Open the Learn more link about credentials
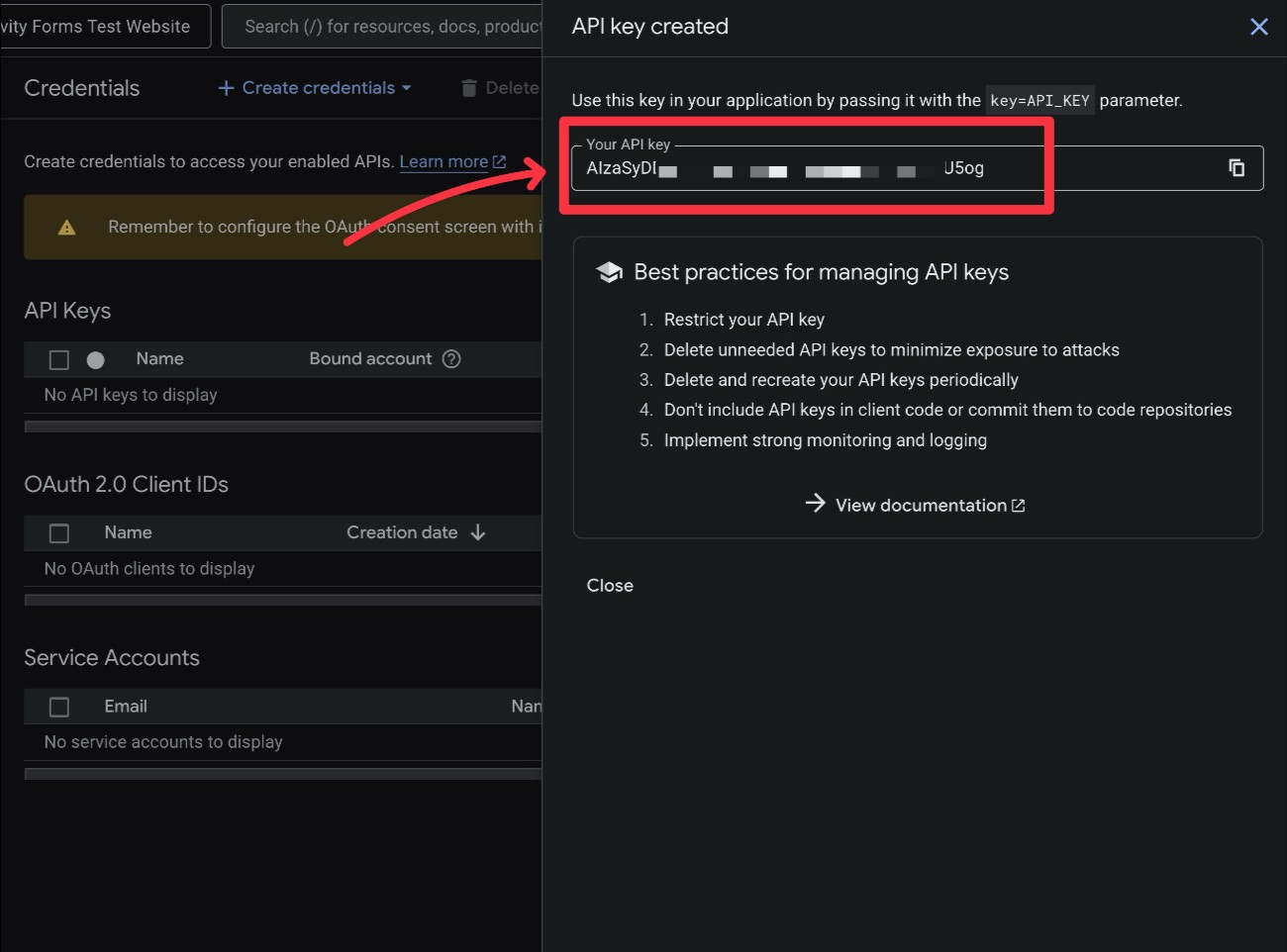The height and width of the screenshot is (952, 1287). (445, 161)
